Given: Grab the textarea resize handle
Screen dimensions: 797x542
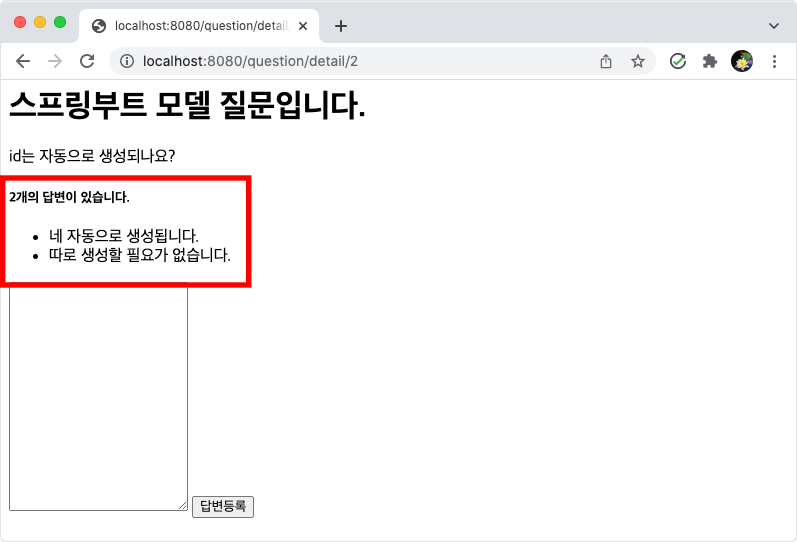Looking at the screenshot, I should click(183, 505).
